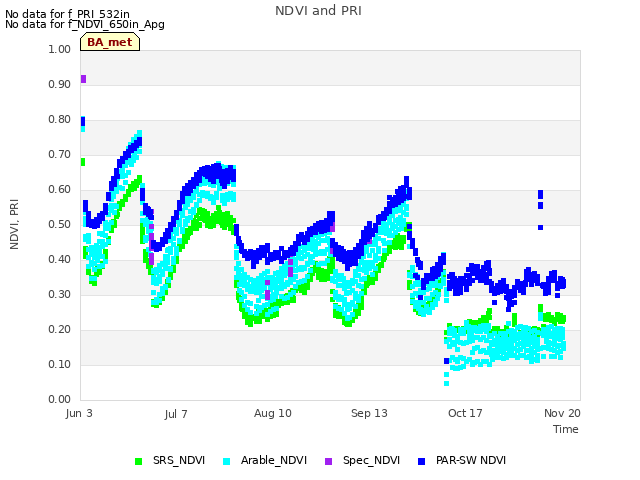Select the SRS_NDVI legend label
Image resolution: width=640 pixels, height=480 pixels.
[x=179, y=460]
